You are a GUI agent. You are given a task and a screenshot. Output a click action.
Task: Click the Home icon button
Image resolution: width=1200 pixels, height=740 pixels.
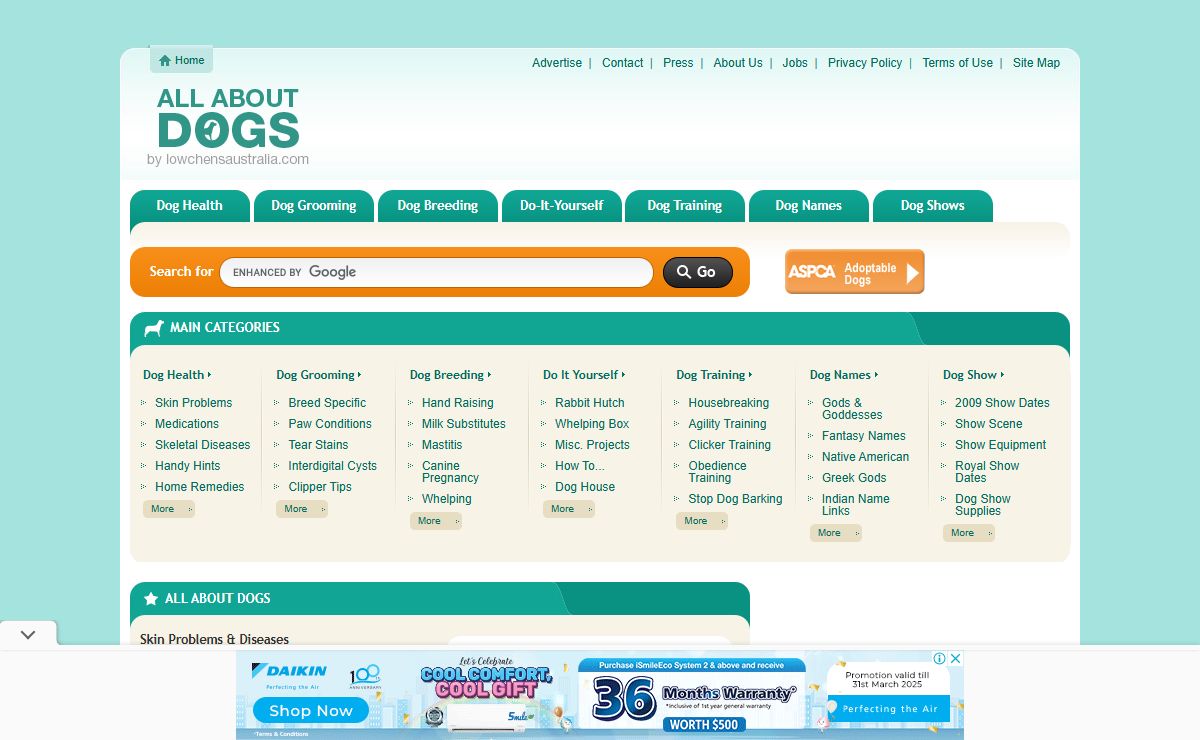click(181, 60)
